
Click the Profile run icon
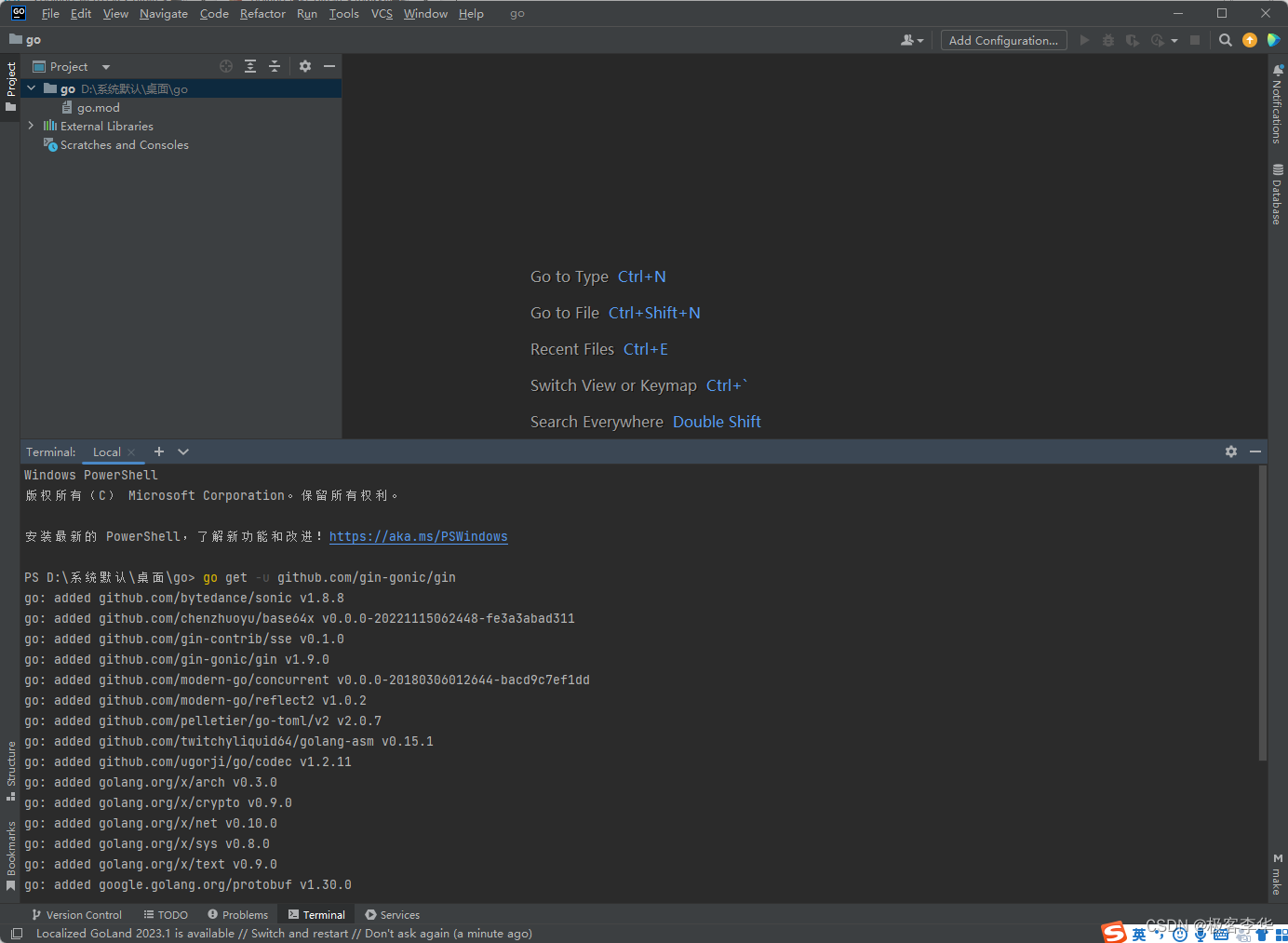(x=1158, y=40)
